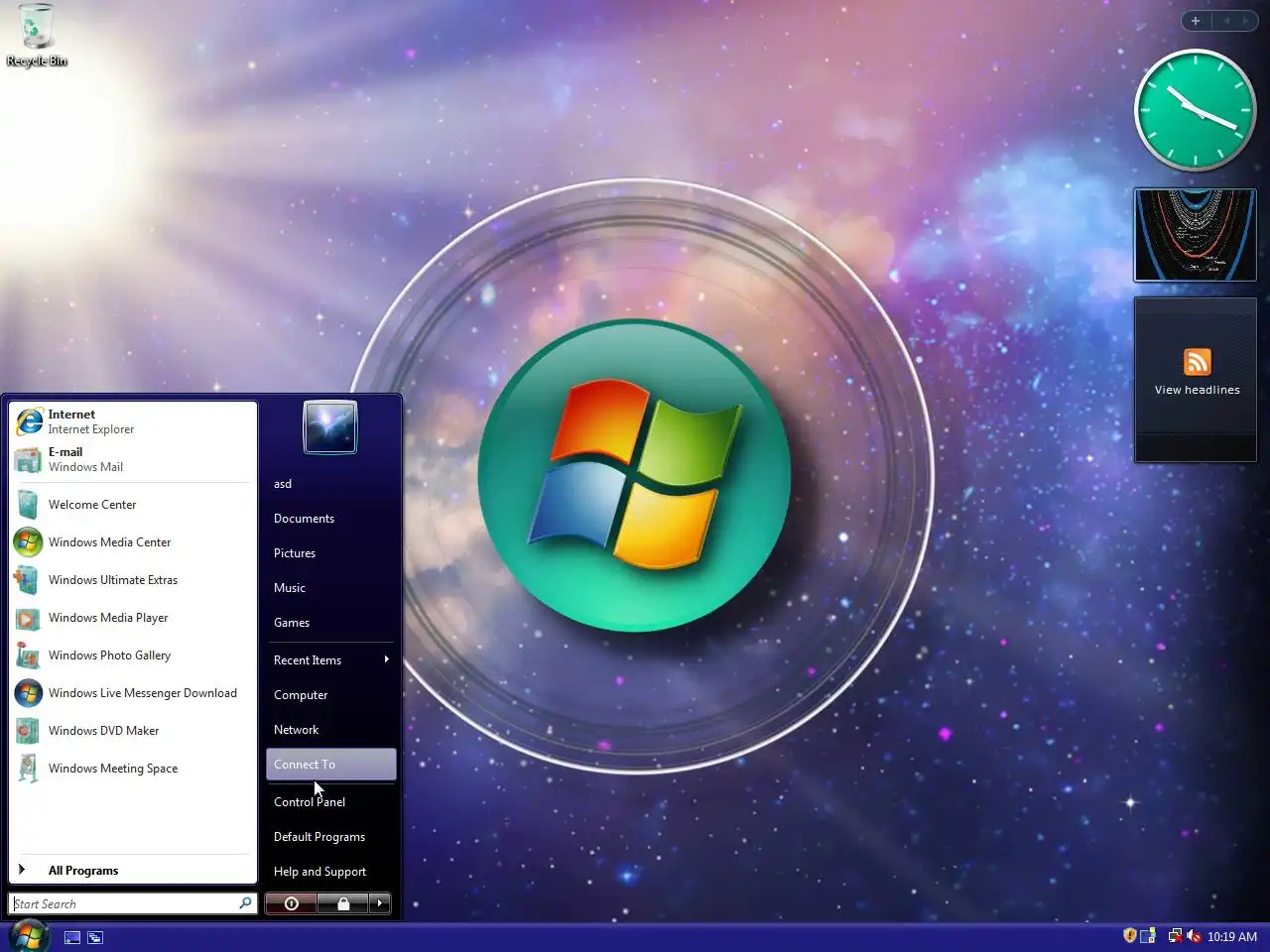
Task: Expand the shutdown options arrow
Action: [x=380, y=903]
